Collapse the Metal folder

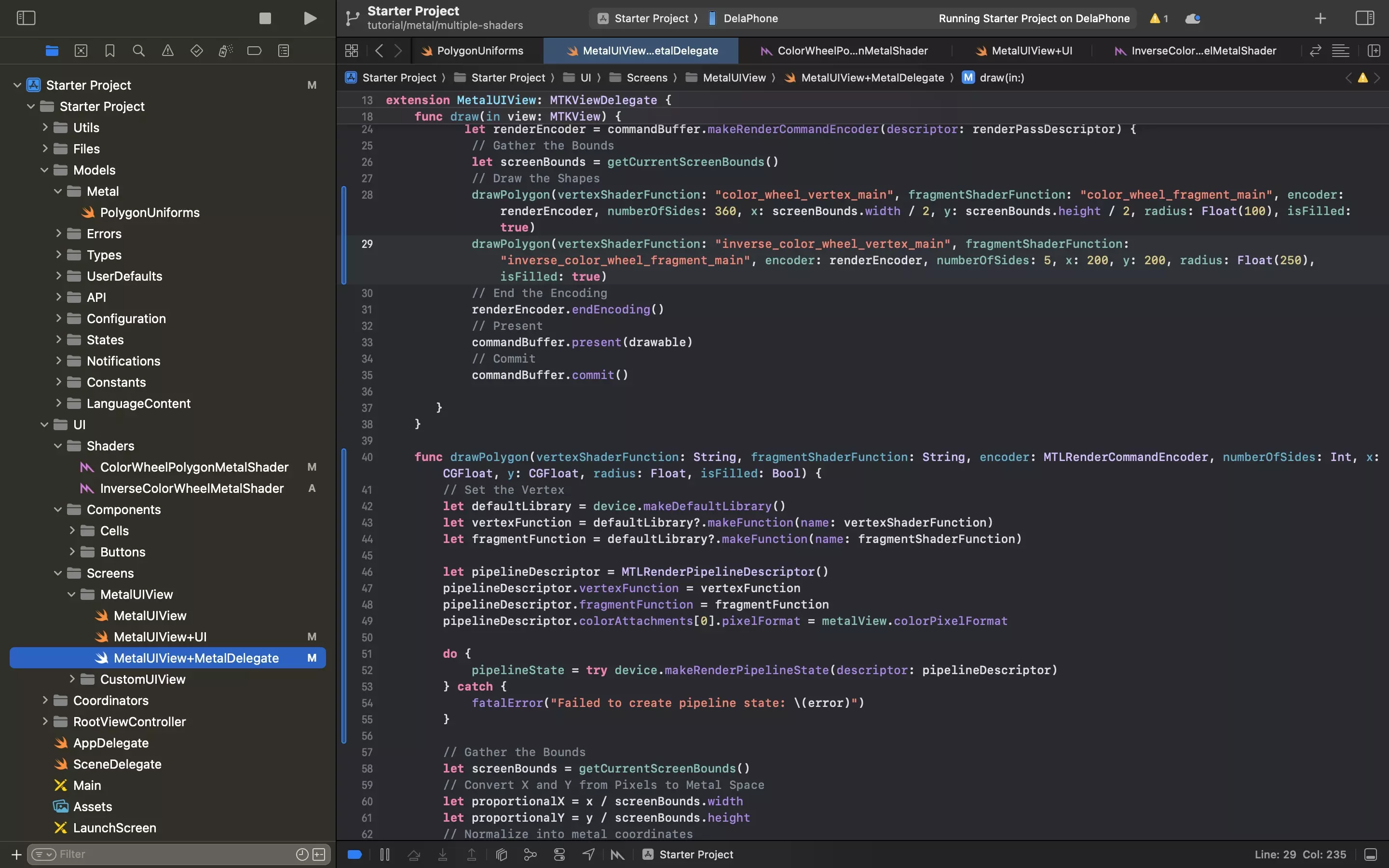point(57,191)
